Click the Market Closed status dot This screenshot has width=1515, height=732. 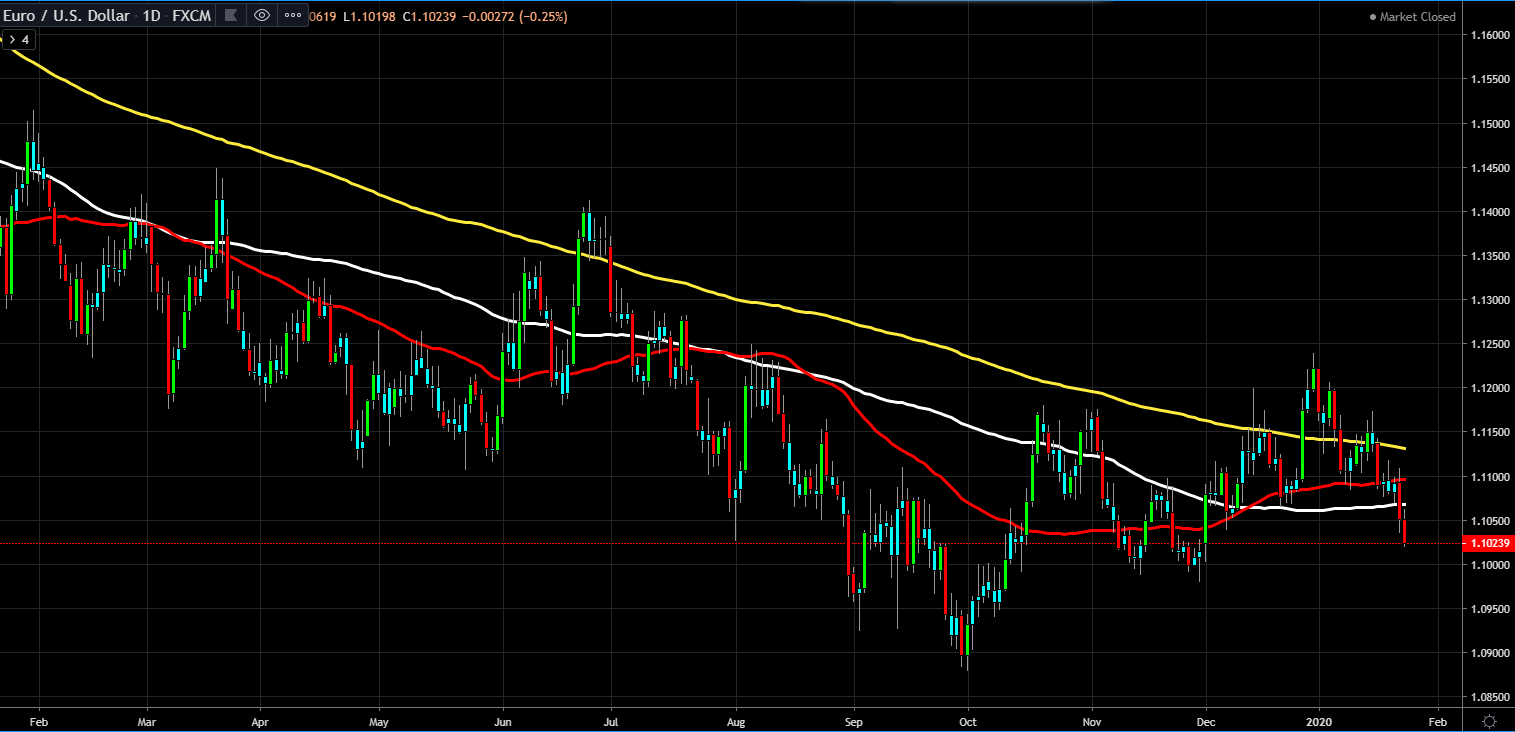point(1373,17)
